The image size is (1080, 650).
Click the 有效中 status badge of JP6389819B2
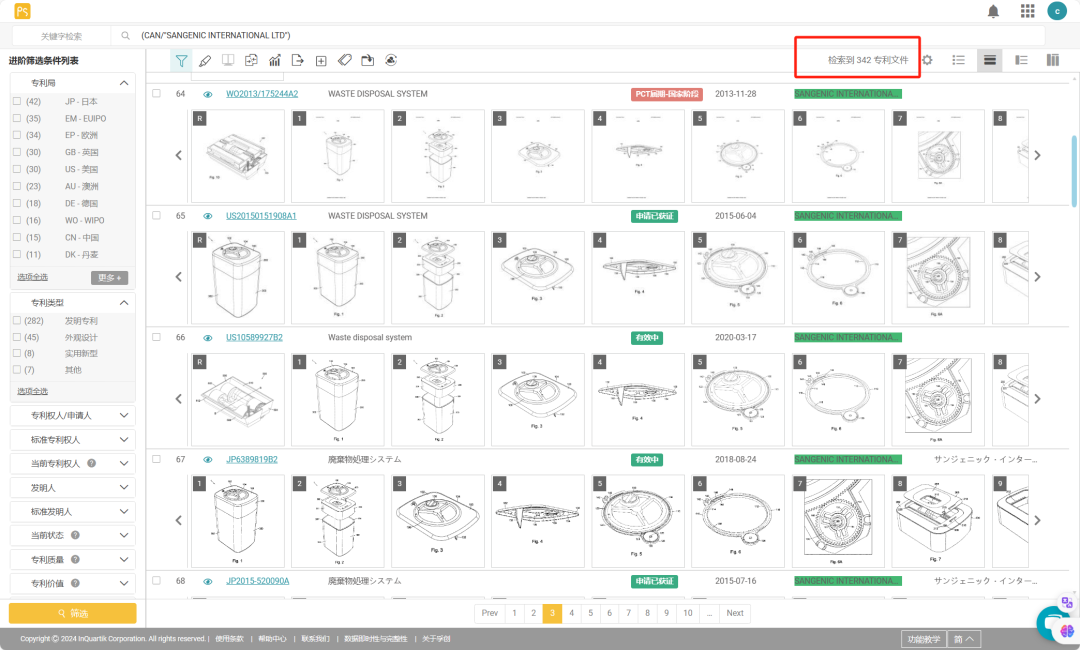[647, 460]
